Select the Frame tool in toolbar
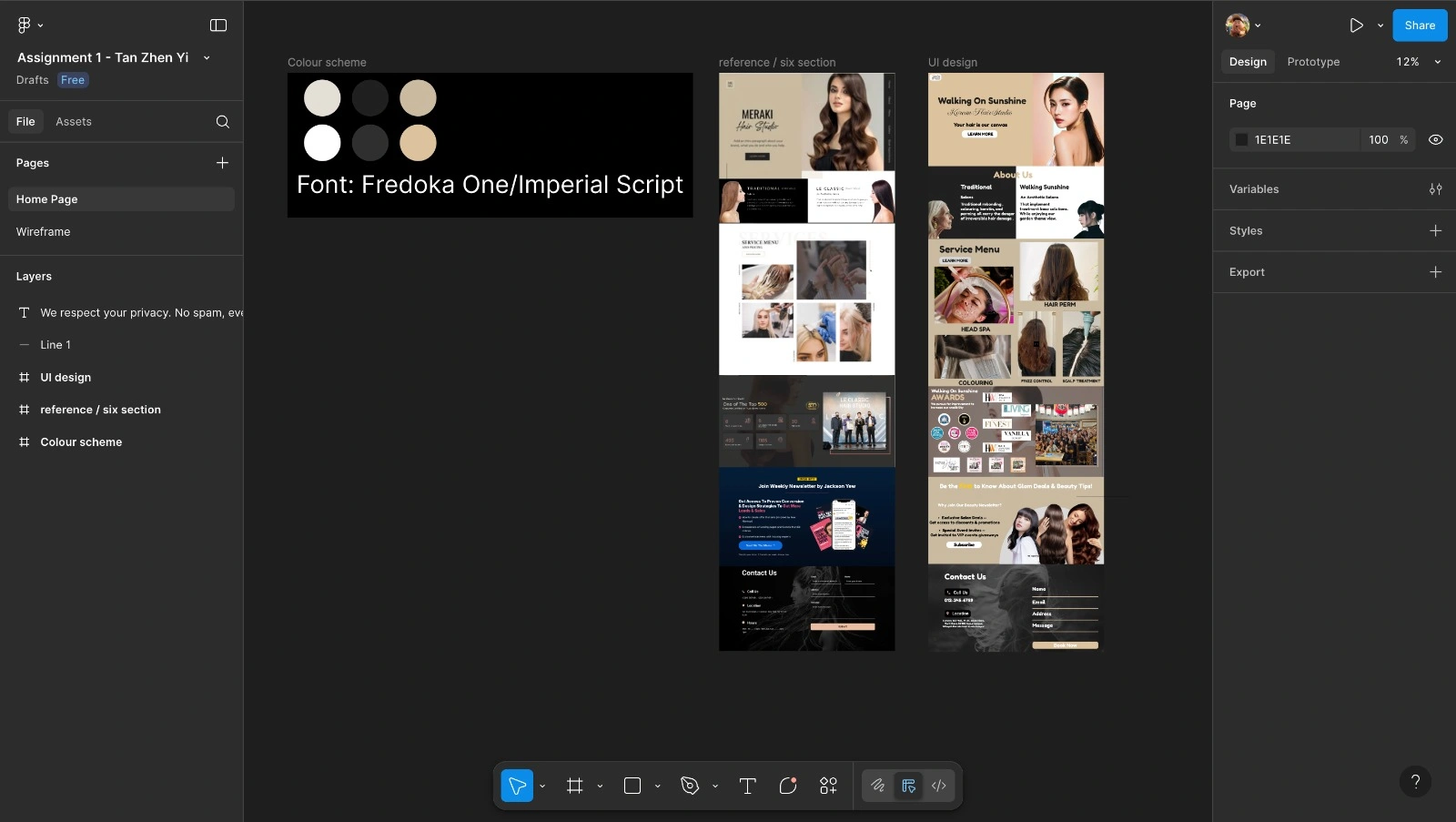Screen dimensions: 1456x822 point(574,786)
